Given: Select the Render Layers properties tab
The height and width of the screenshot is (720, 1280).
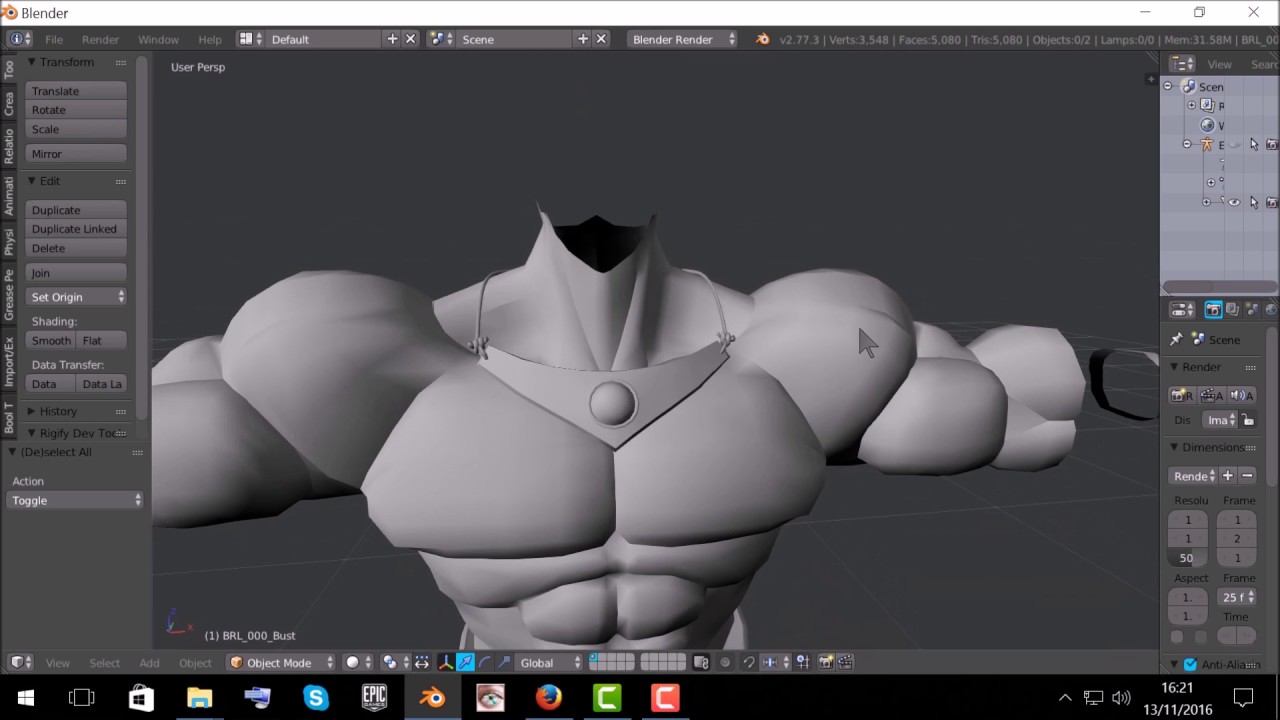Looking at the screenshot, I should pyautogui.click(x=1232, y=310).
